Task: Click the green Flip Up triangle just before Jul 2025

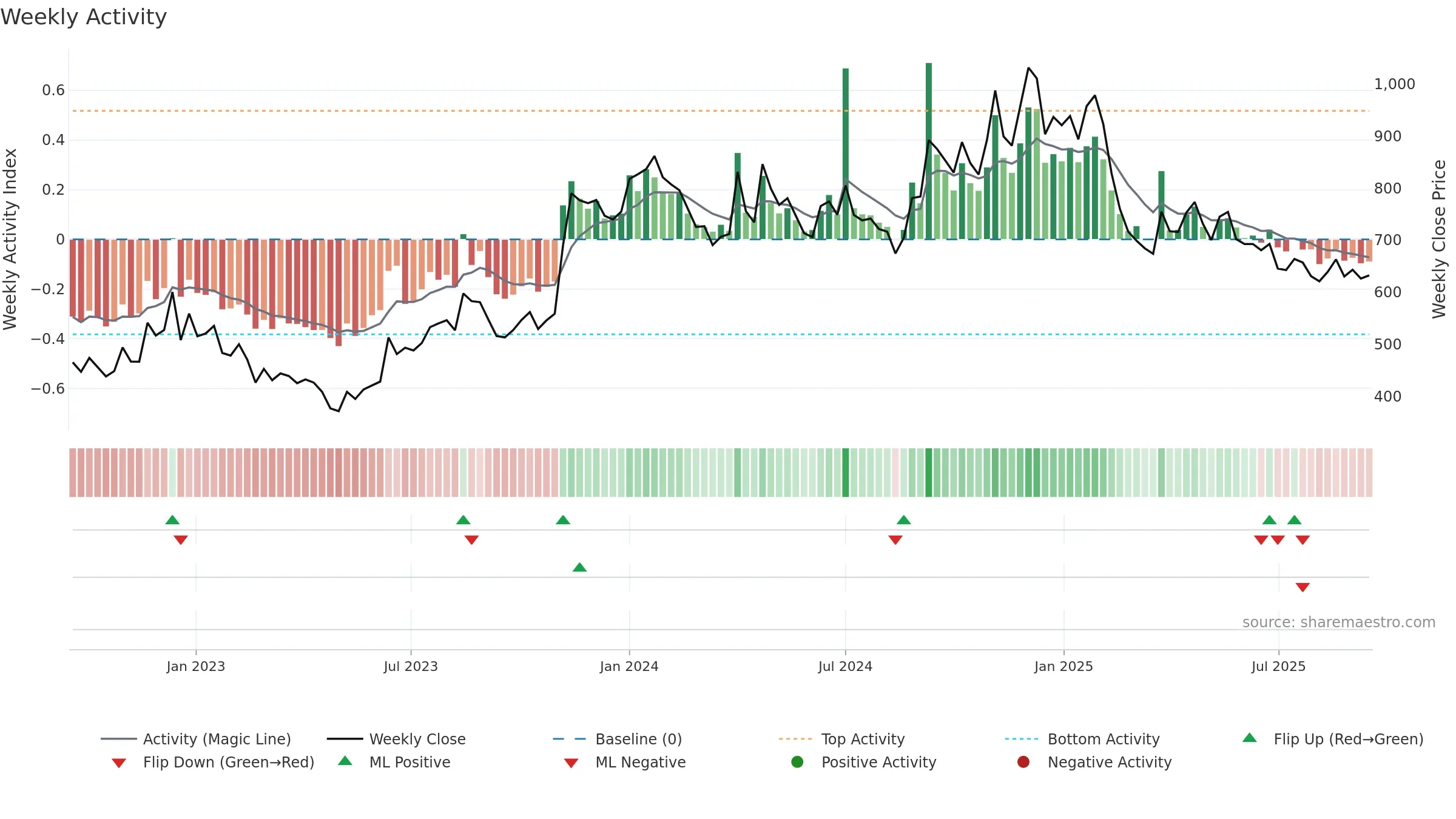Action: 1269,520
